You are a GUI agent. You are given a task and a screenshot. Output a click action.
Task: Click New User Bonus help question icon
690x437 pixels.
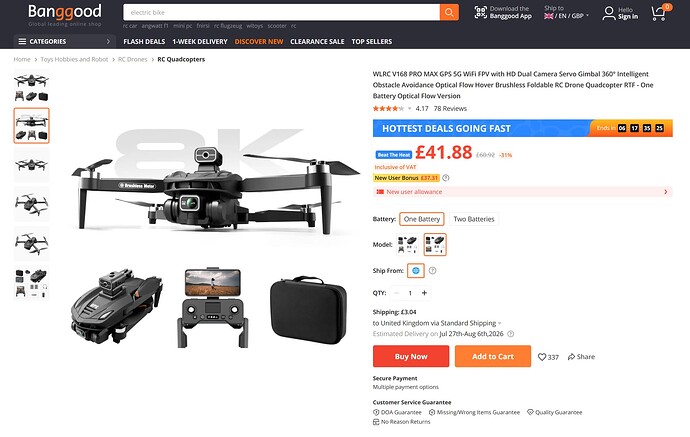[x=446, y=178]
